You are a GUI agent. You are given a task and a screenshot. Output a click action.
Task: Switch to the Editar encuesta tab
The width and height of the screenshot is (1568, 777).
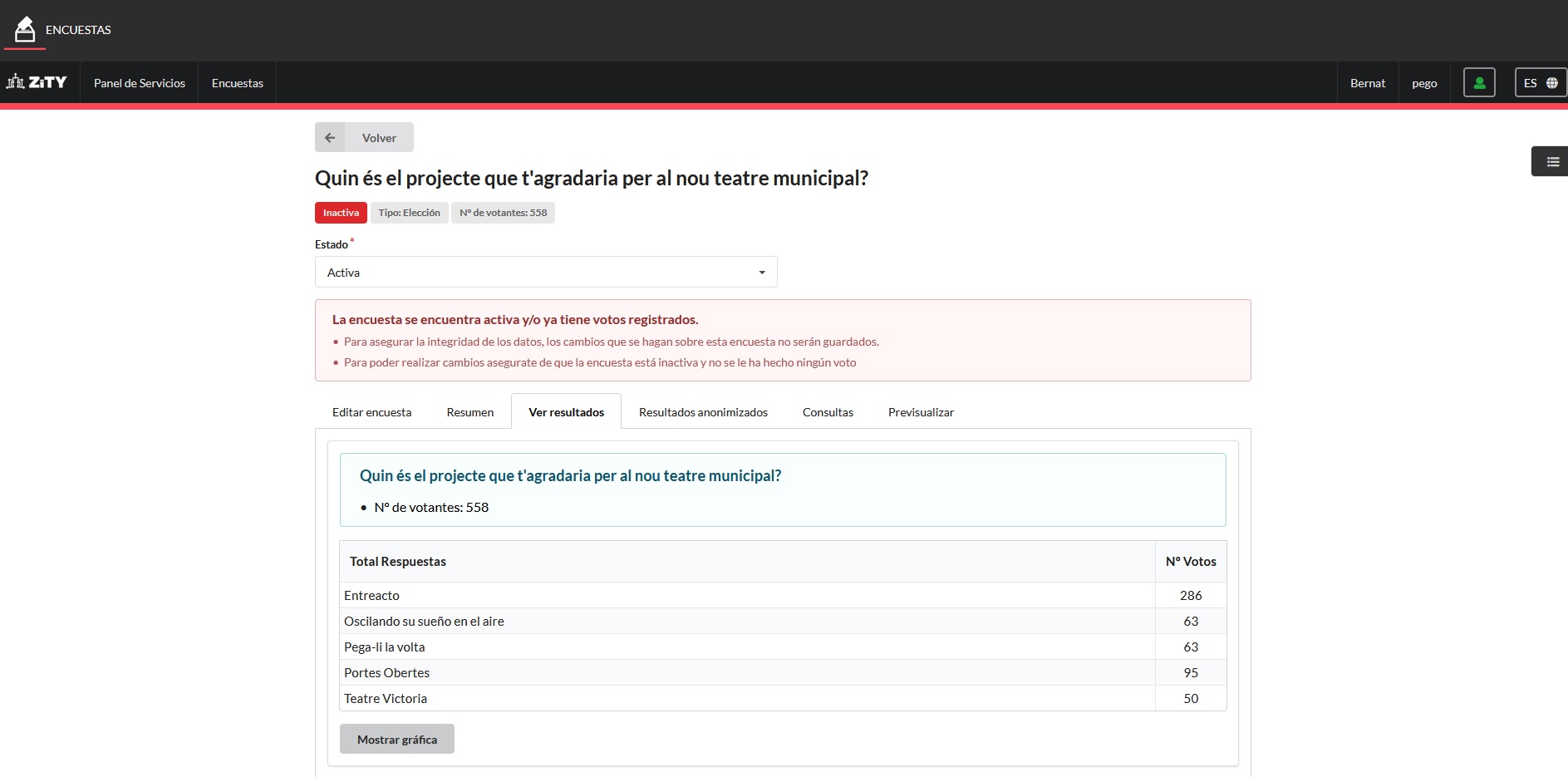(x=371, y=412)
